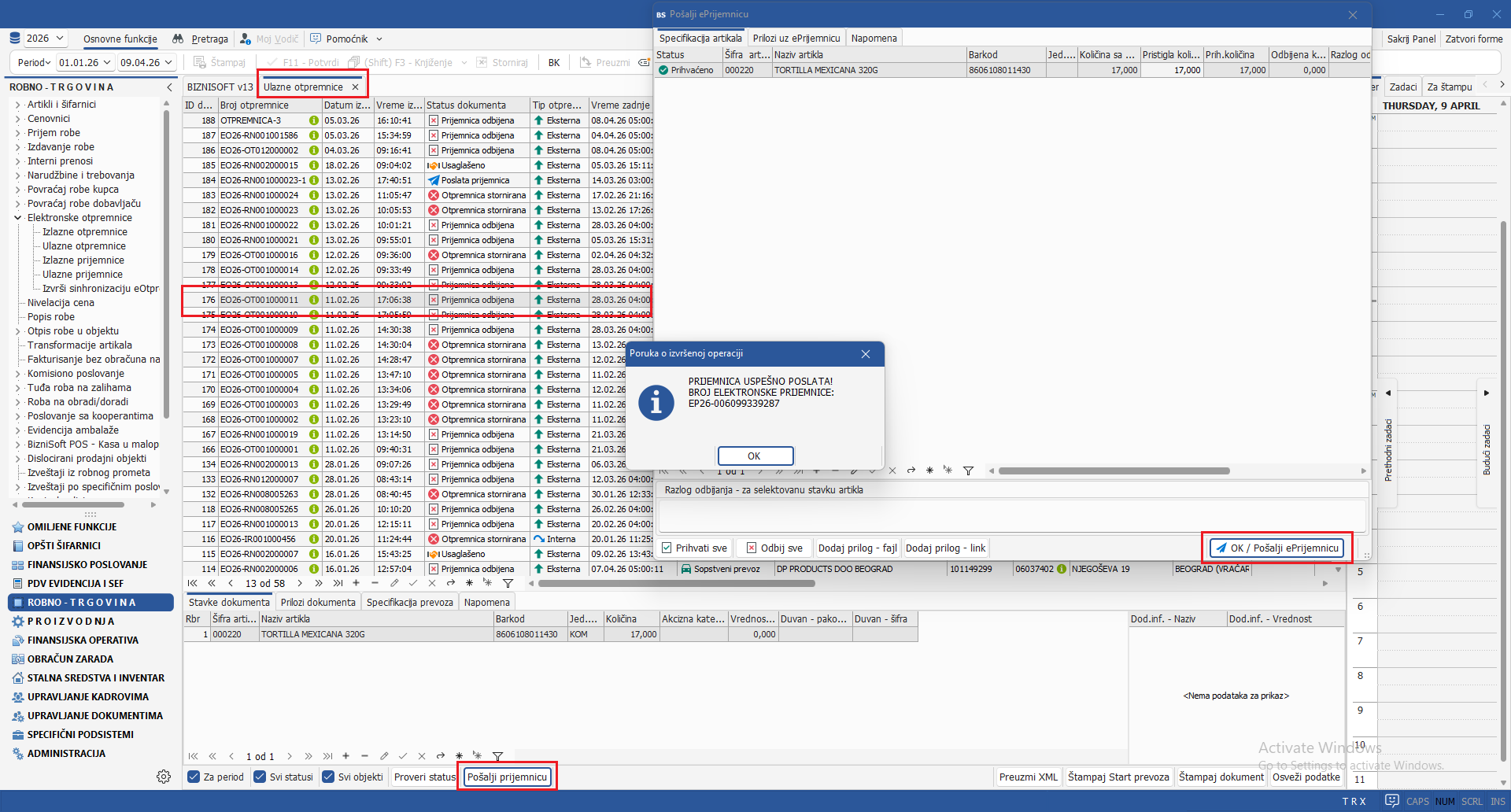Screen dimensions: 1511x812
Task: Click the Prihvati sve button
Action: 694,548
